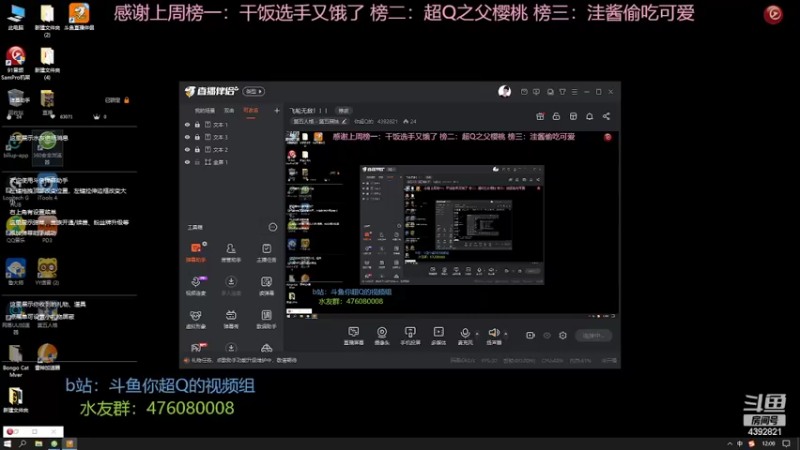The image size is (800, 450).
Task: Open the notification center in the system tray
Action: click(x=786, y=444)
